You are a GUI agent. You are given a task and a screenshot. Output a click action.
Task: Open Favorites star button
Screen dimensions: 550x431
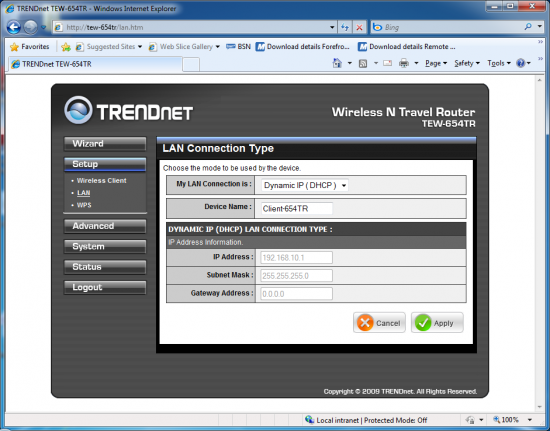(x=30, y=47)
